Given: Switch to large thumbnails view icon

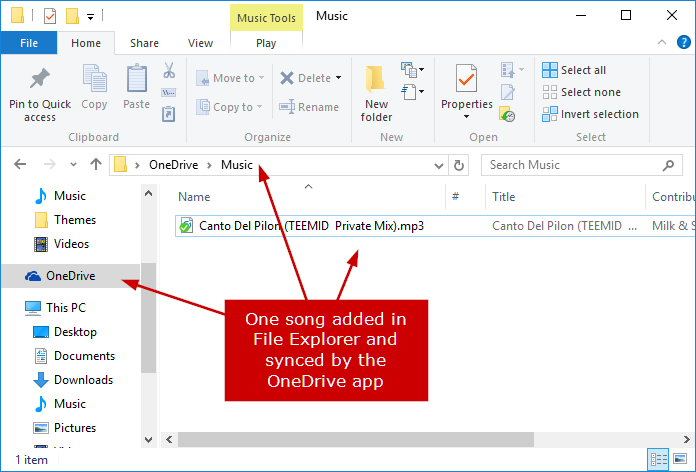Looking at the screenshot, I should 680,459.
